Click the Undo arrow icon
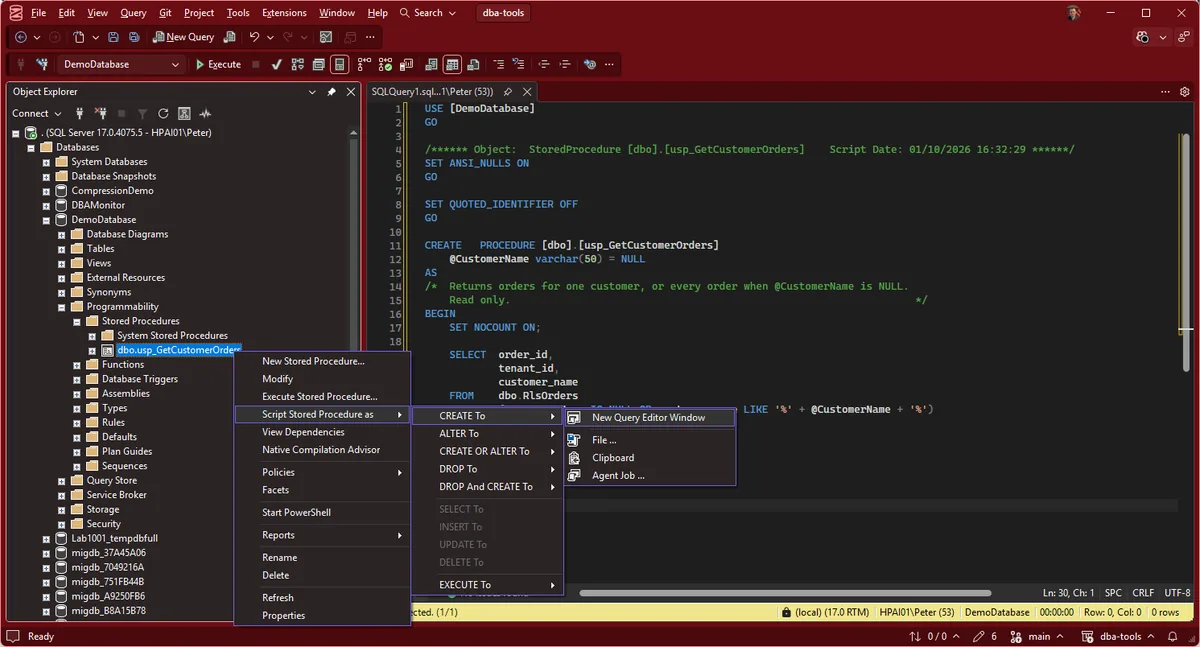 tap(254, 37)
